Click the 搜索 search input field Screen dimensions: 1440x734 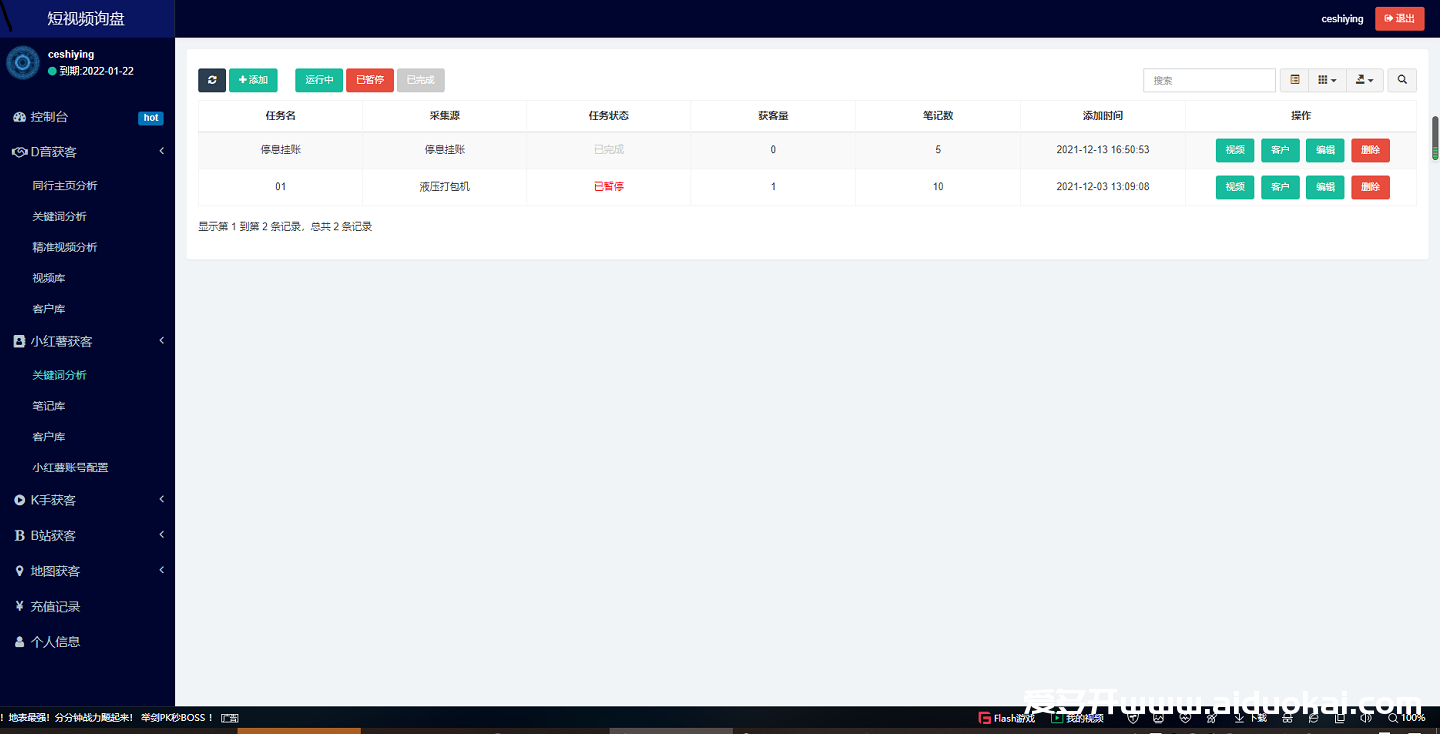[x=1209, y=80]
